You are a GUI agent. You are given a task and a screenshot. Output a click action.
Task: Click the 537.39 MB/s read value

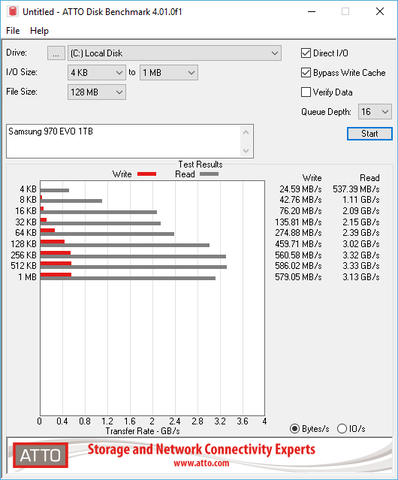click(356, 189)
